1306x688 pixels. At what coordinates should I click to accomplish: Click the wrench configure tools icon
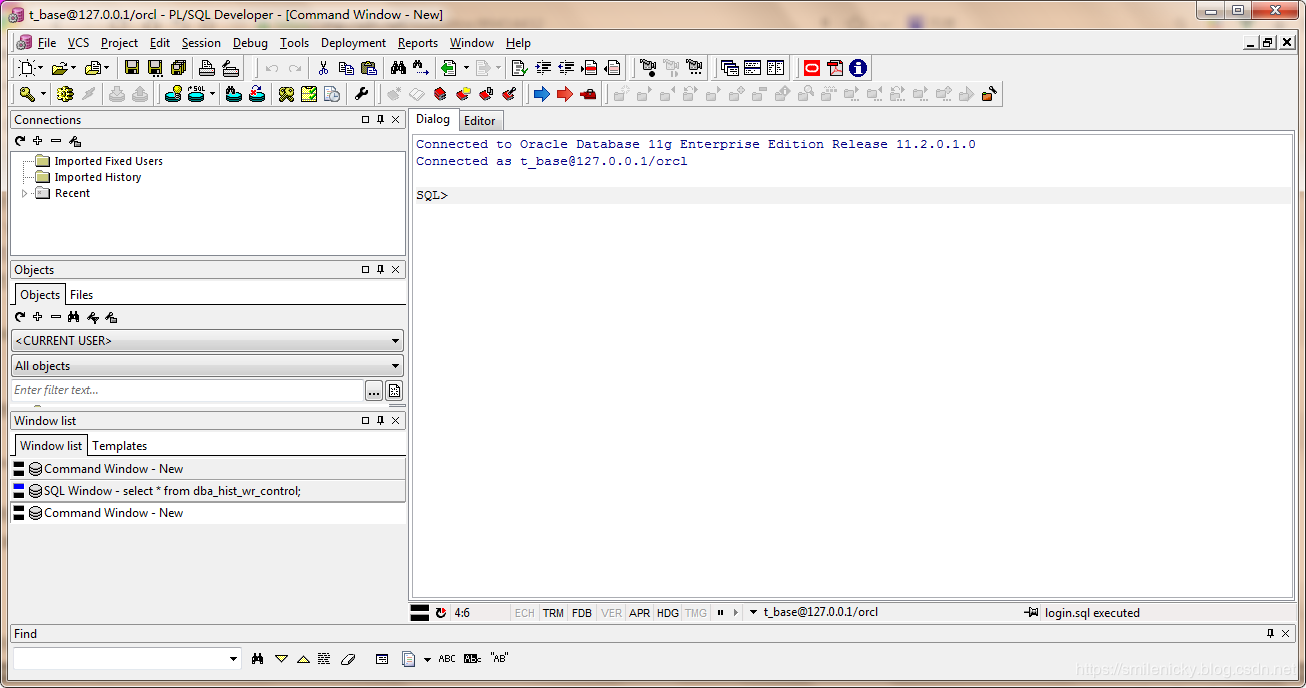pyautogui.click(x=362, y=94)
